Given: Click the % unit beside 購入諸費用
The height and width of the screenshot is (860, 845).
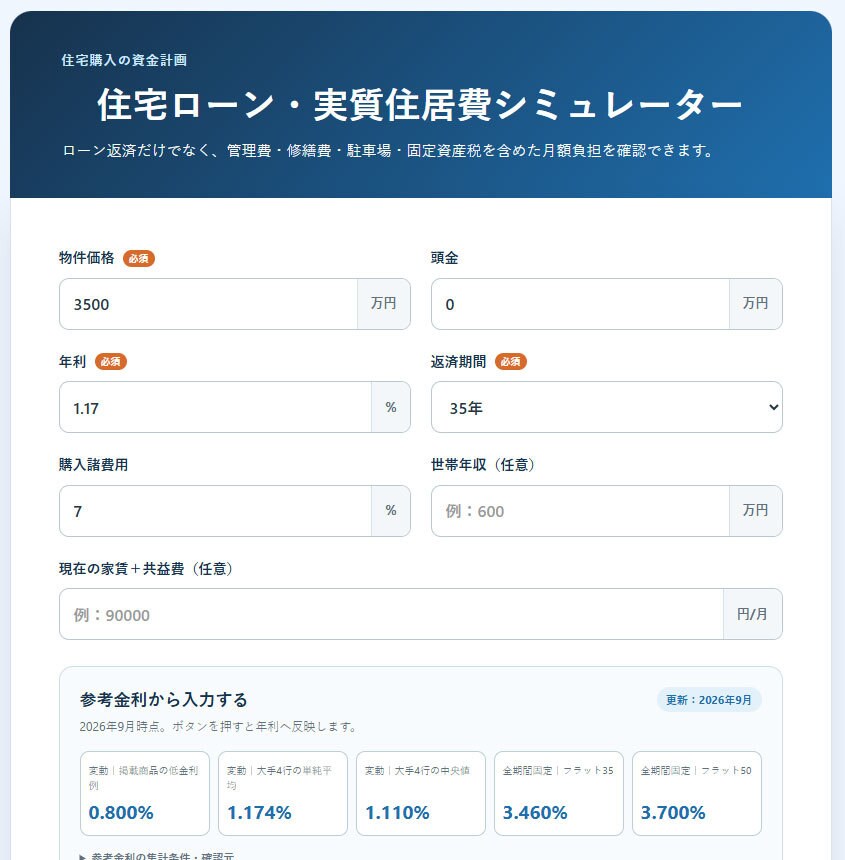Looking at the screenshot, I should pyautogui.click(x=390, y=511).
